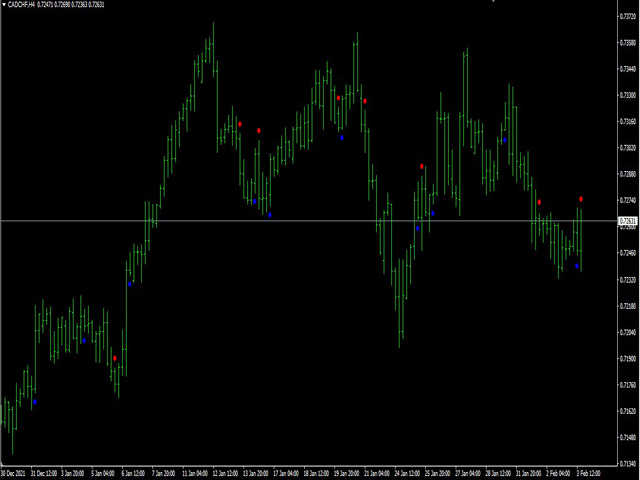Select the rightmost red signal dot

pos(581,199)
